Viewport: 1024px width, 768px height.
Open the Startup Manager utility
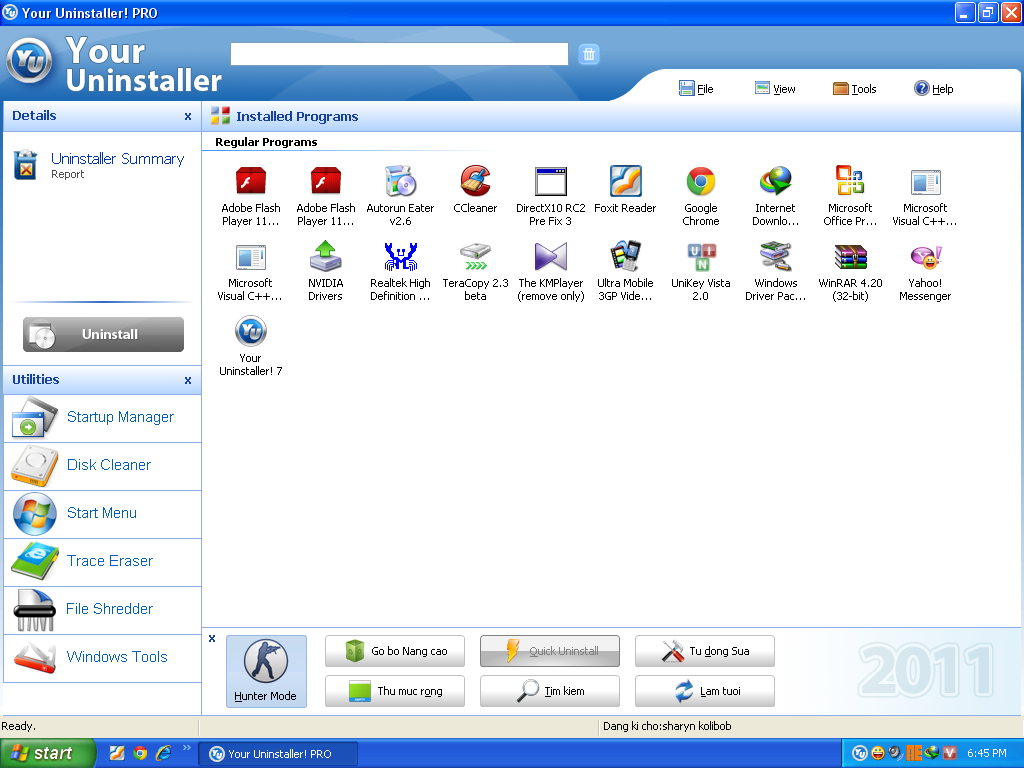click(x=102, y=418)
